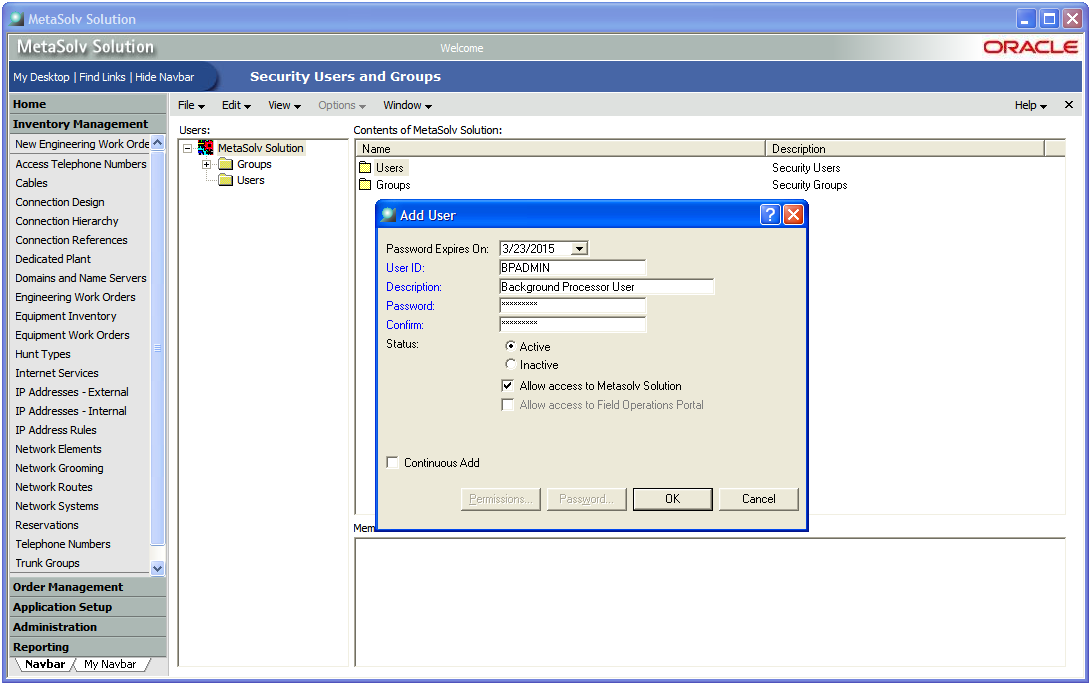Expand the Groups tree node
Image resolution: width=1092 pixels, height=685 pixels.
pos(207,164)
